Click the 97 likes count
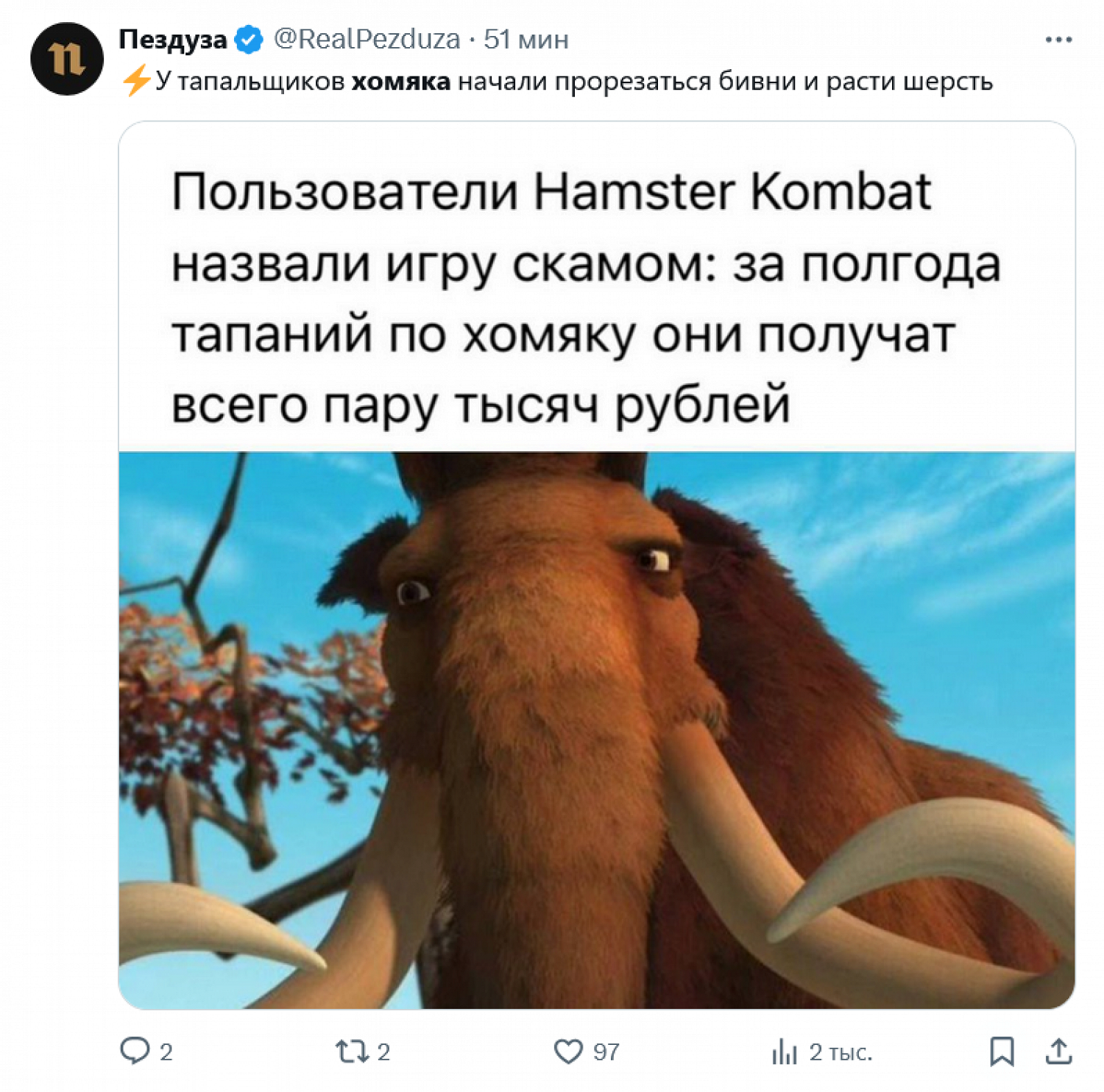The width and height of the screenshot is (1104, 1092). coord(606,1052)
